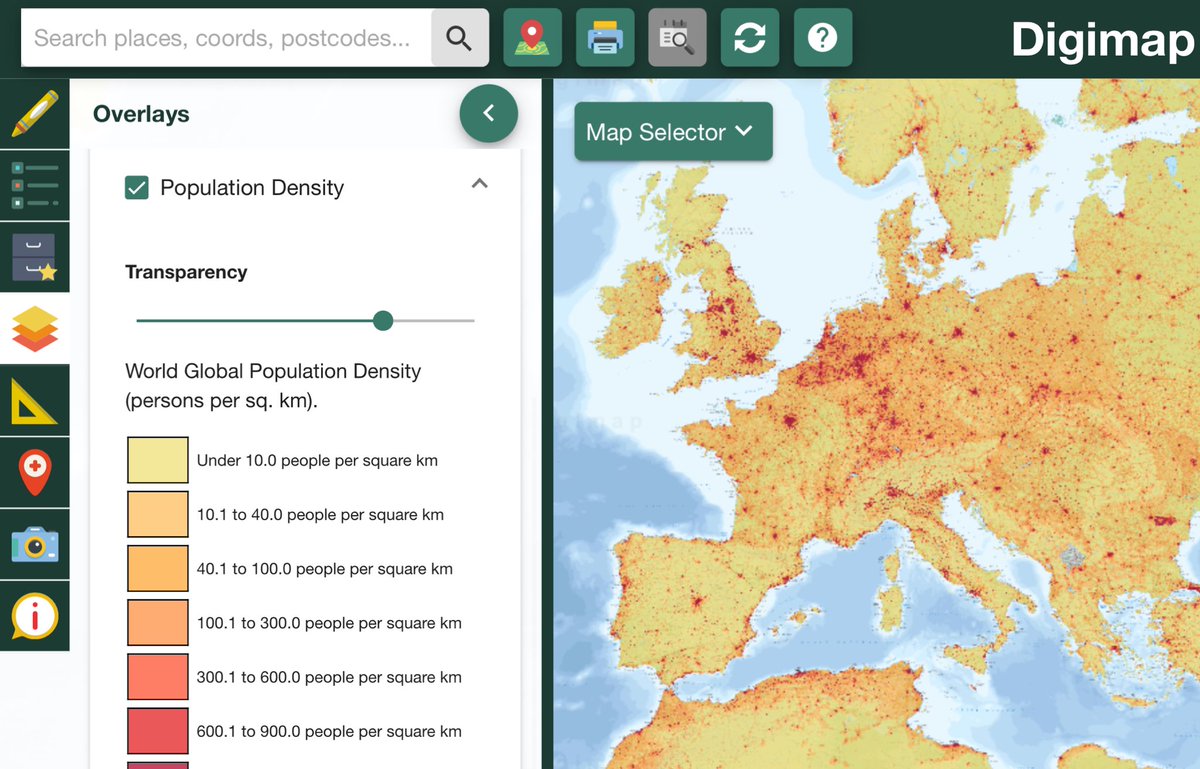Click 'World Global Population Density' description text

tap(273, 385)
